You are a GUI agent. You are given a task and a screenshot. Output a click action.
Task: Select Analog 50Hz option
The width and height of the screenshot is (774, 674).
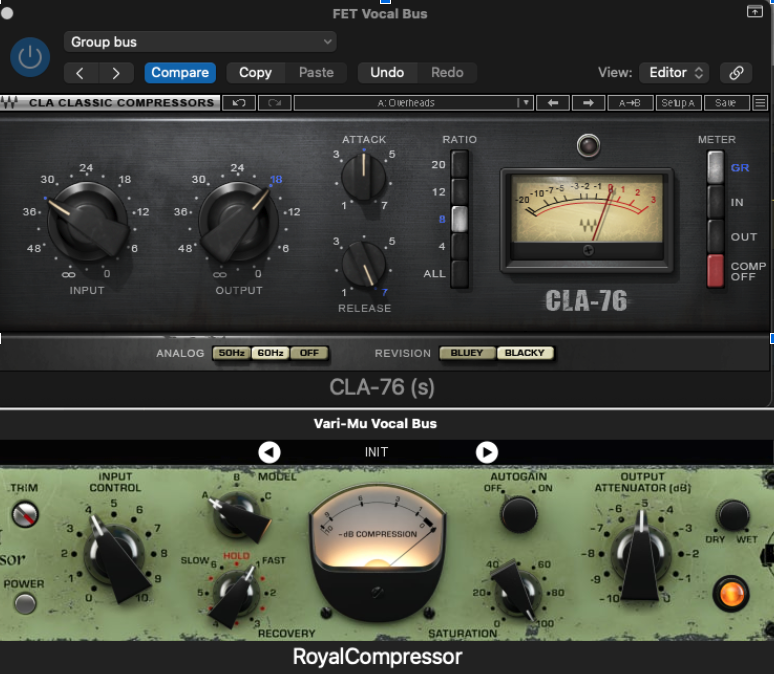coord(232,353)
